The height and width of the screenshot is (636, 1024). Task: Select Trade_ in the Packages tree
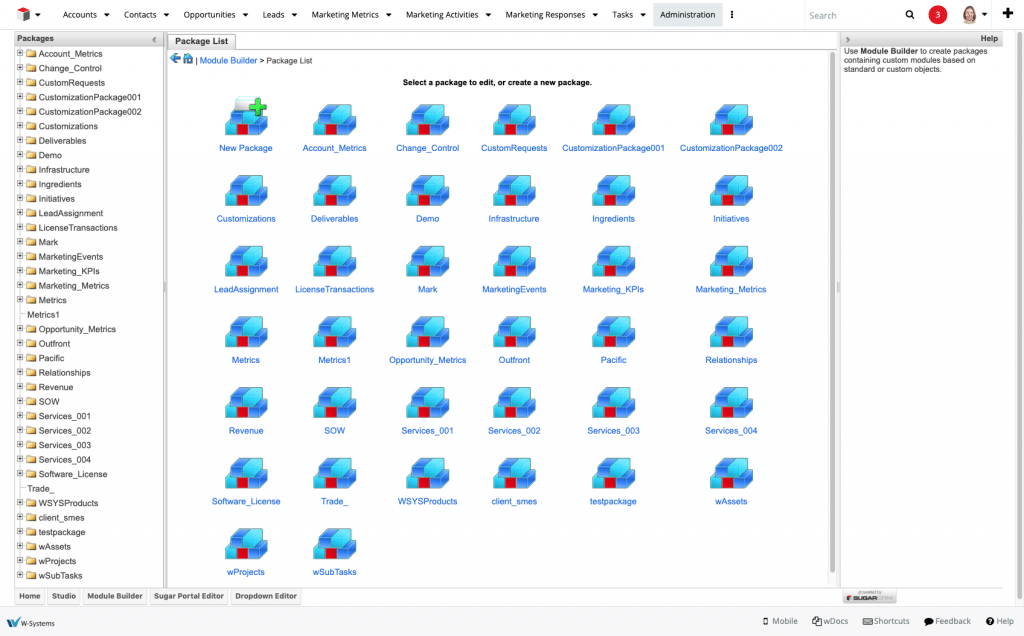(x=40, y=488)
